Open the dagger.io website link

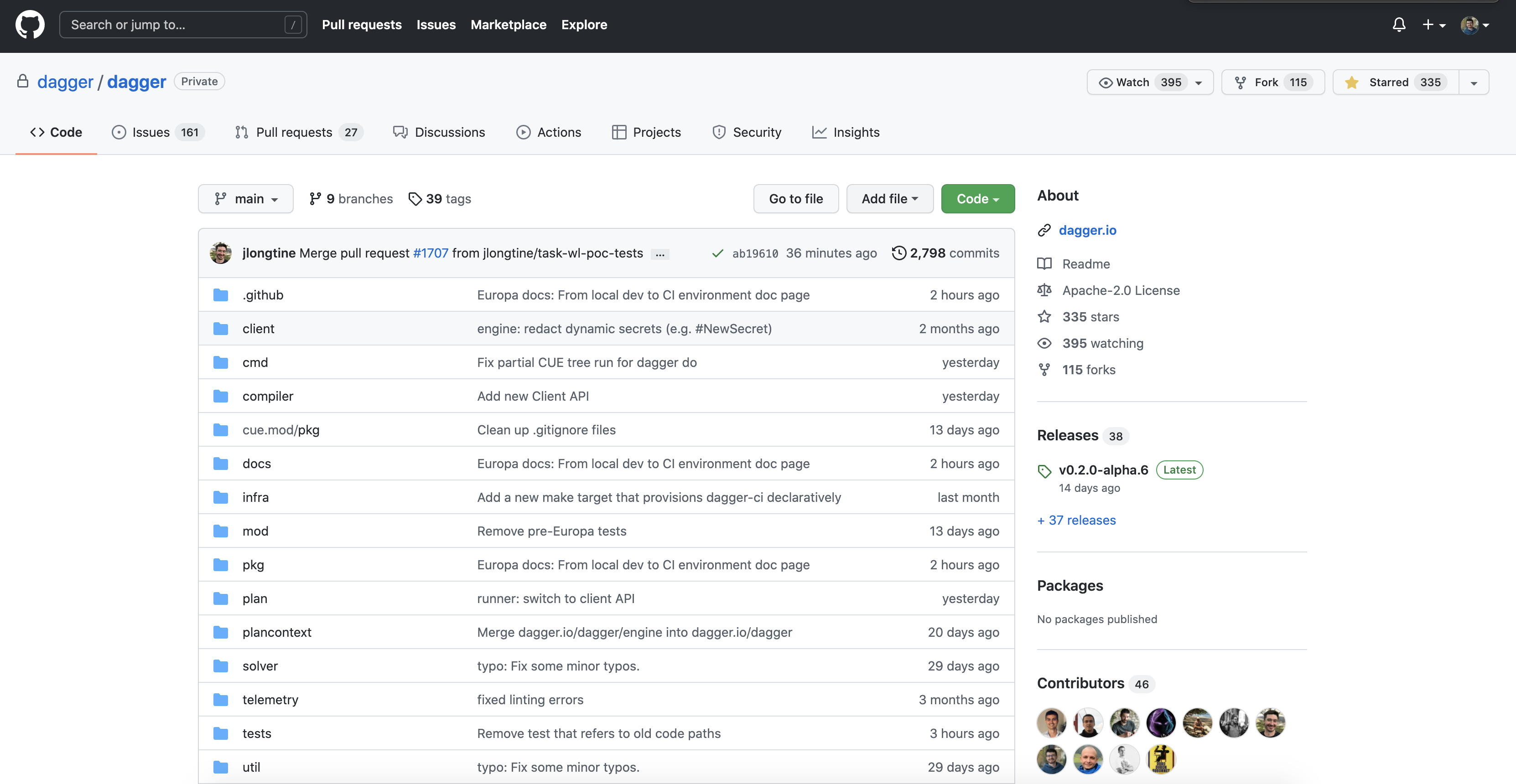[1088, 231]
